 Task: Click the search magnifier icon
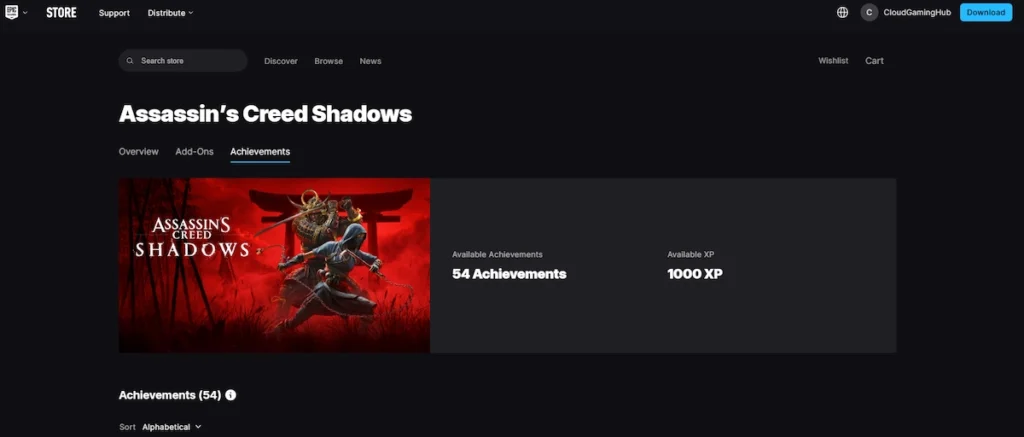130,61
